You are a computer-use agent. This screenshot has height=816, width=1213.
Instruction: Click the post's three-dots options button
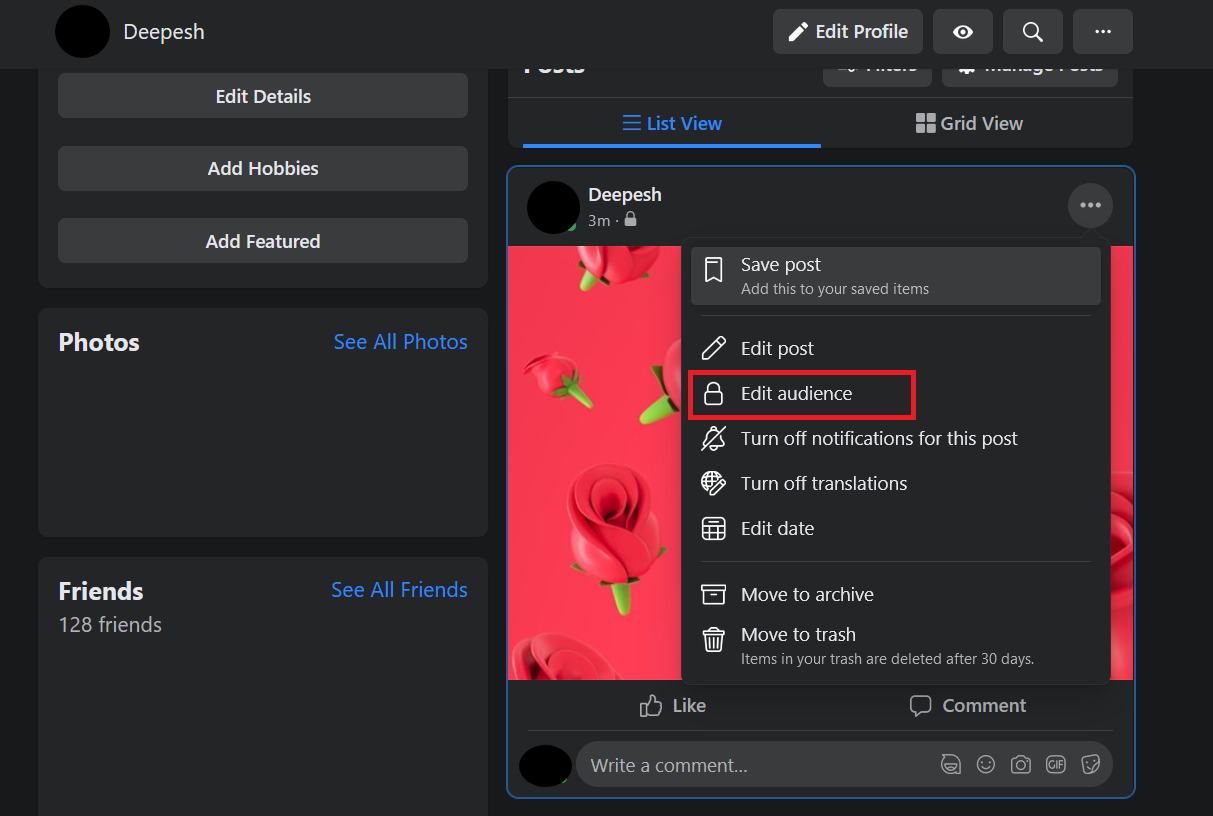pyautogui.click(x=1090, y=206)
